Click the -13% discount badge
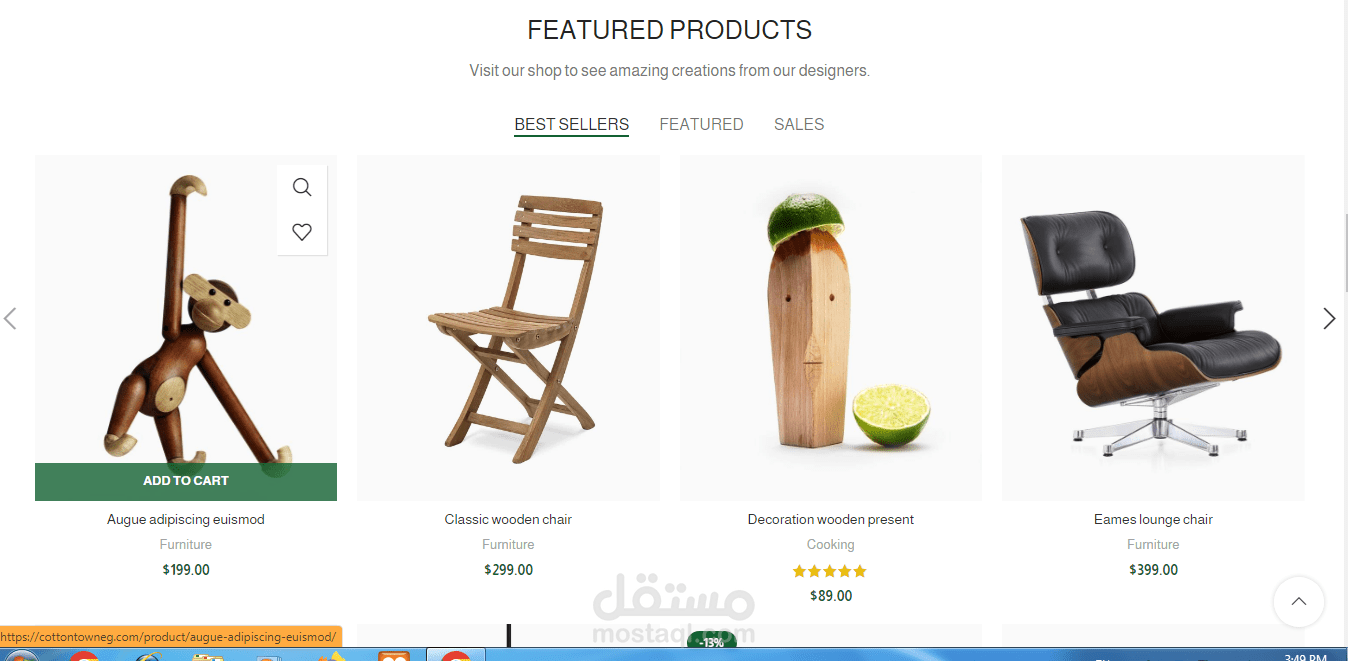This screenshot has height=661, width=1348. 712,640
